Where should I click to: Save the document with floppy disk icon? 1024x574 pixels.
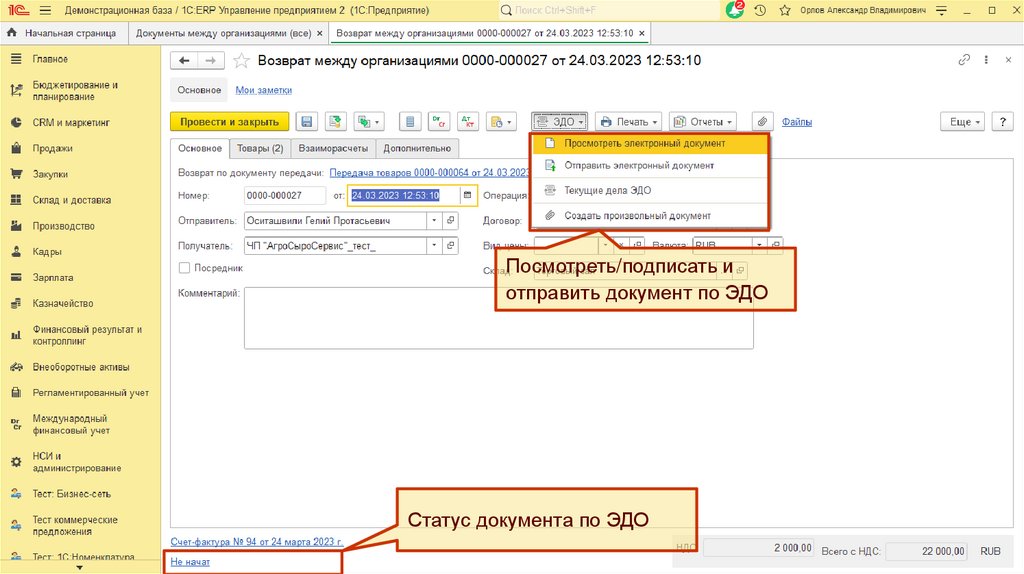(x=306, y=121)
